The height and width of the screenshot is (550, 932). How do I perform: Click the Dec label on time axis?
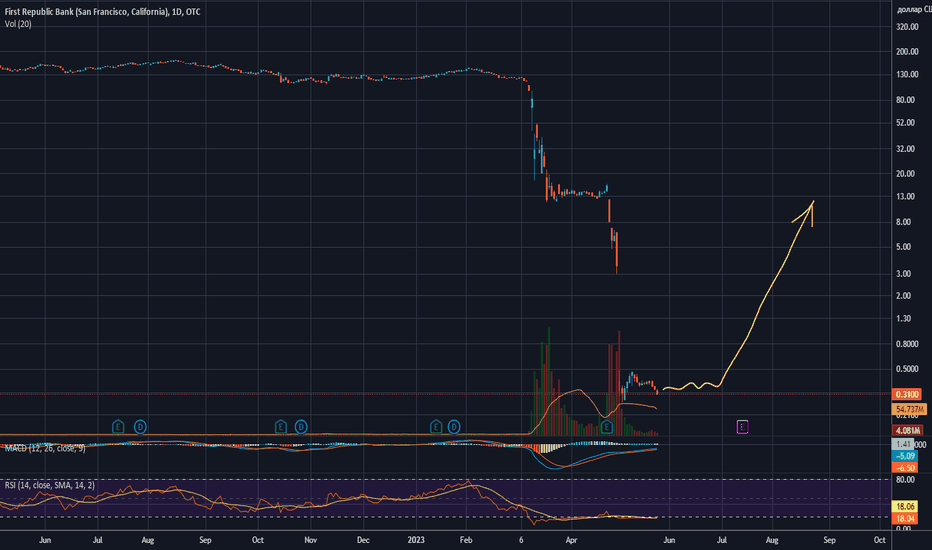pos(363,540)
